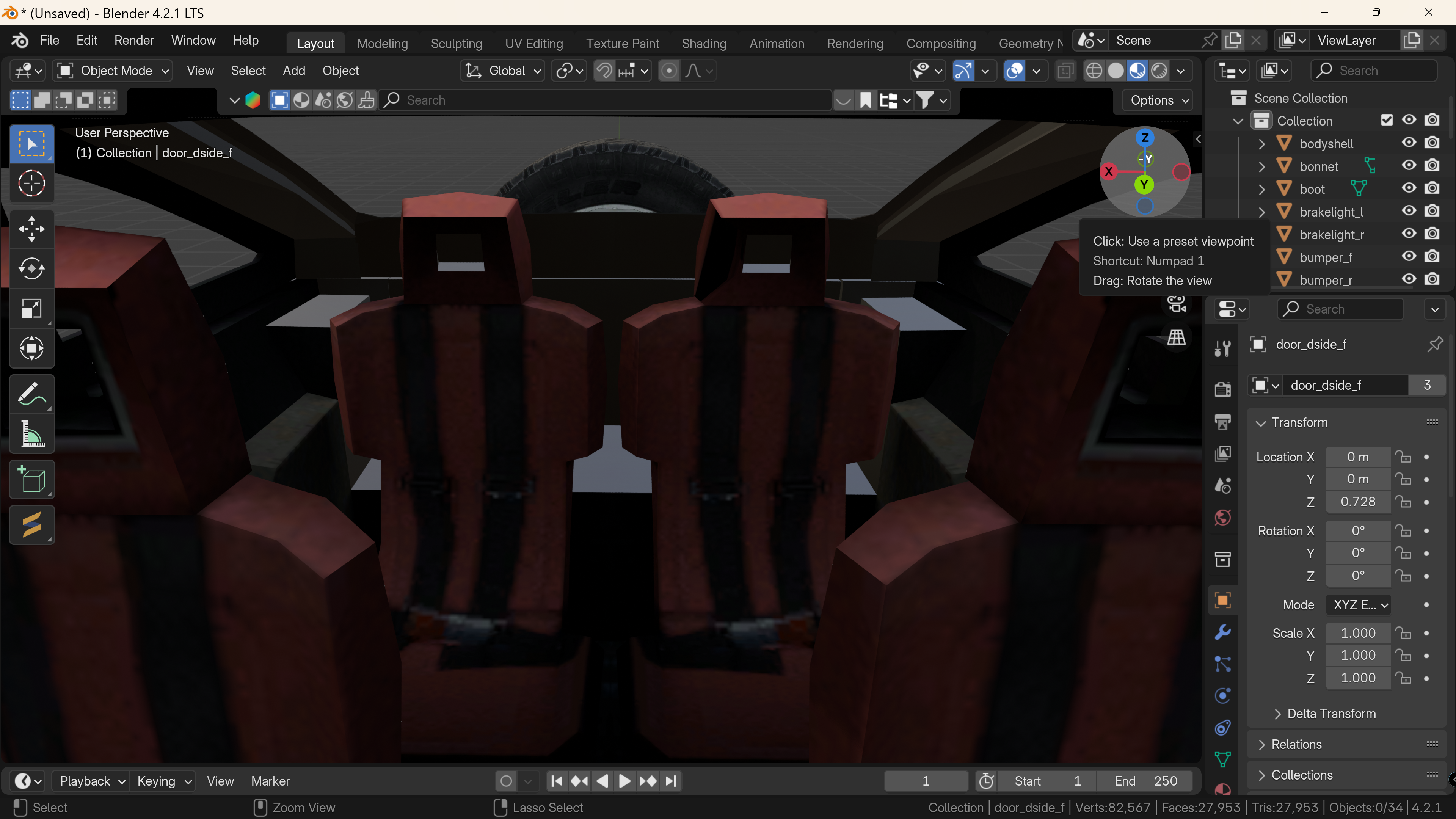Select the Move tool
Screen dimensions: 1456x819
(x=31, y=229)
